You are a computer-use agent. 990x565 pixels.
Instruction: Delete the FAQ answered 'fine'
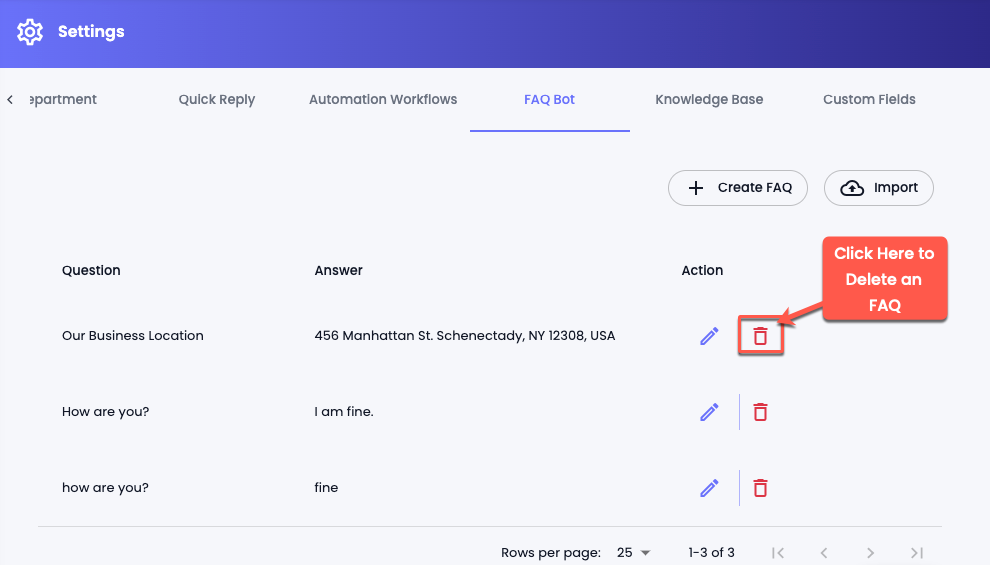(760, 488)
